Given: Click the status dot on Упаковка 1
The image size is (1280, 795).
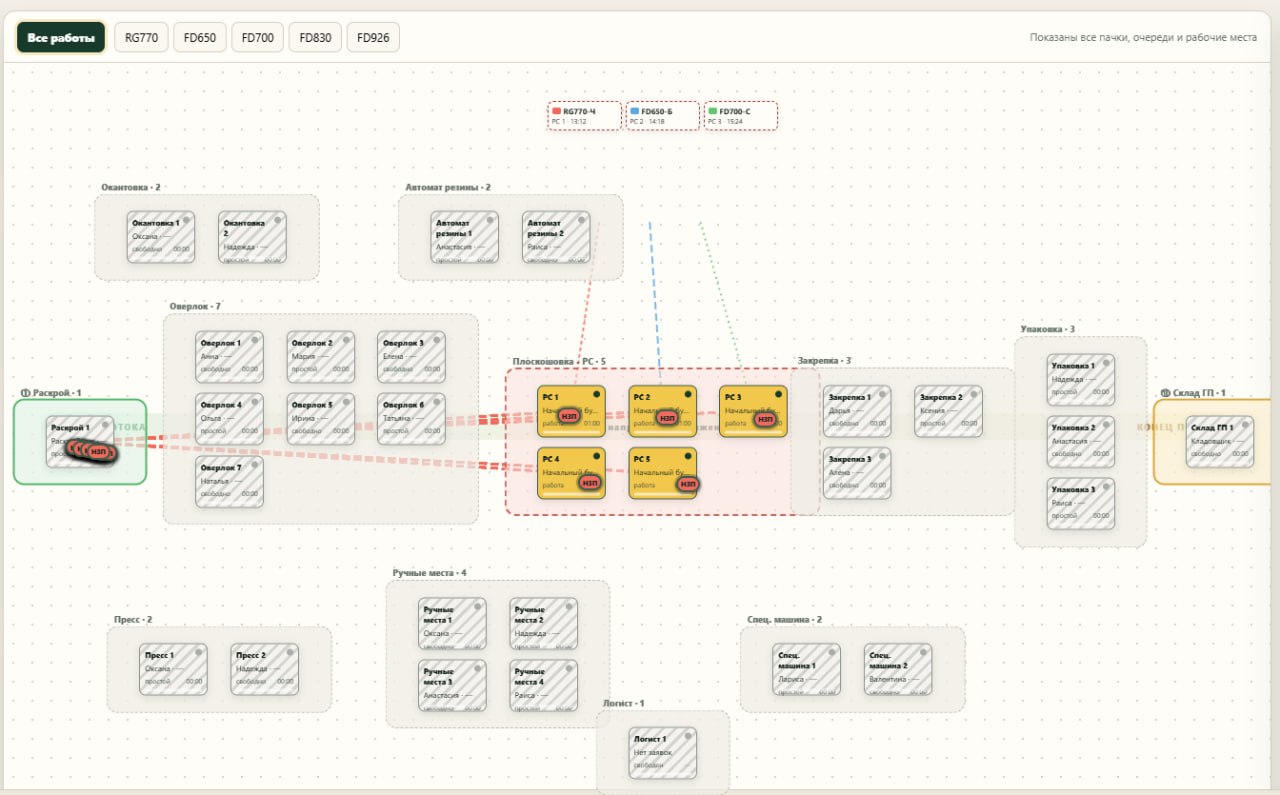Looking at the screenshot, I should click(x=1106, y=364).
